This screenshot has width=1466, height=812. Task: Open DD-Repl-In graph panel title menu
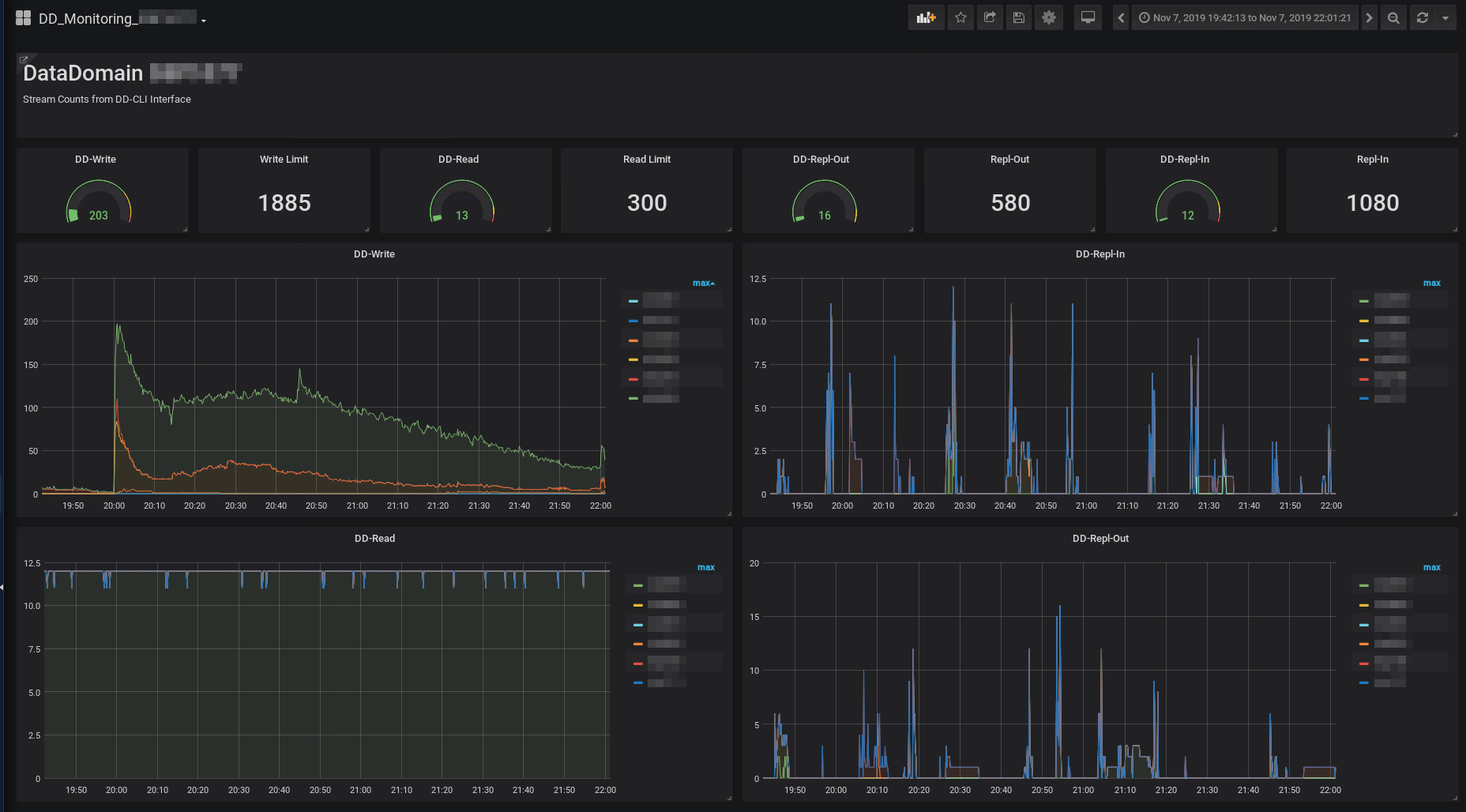pyautogui.click(x=1100, y=254)
